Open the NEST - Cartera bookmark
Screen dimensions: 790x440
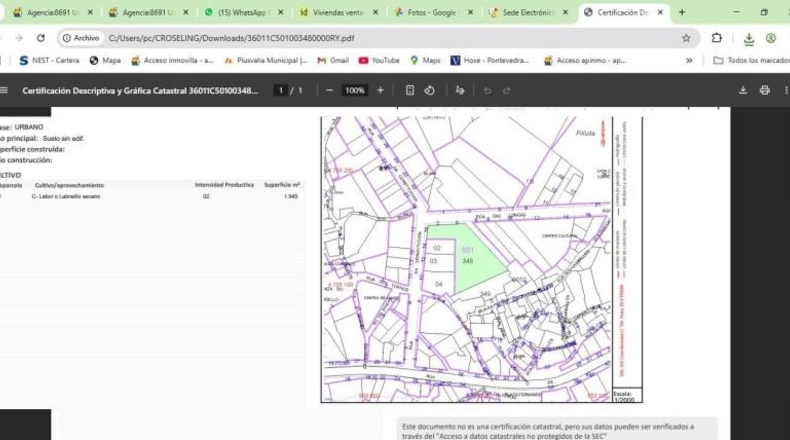49,60
